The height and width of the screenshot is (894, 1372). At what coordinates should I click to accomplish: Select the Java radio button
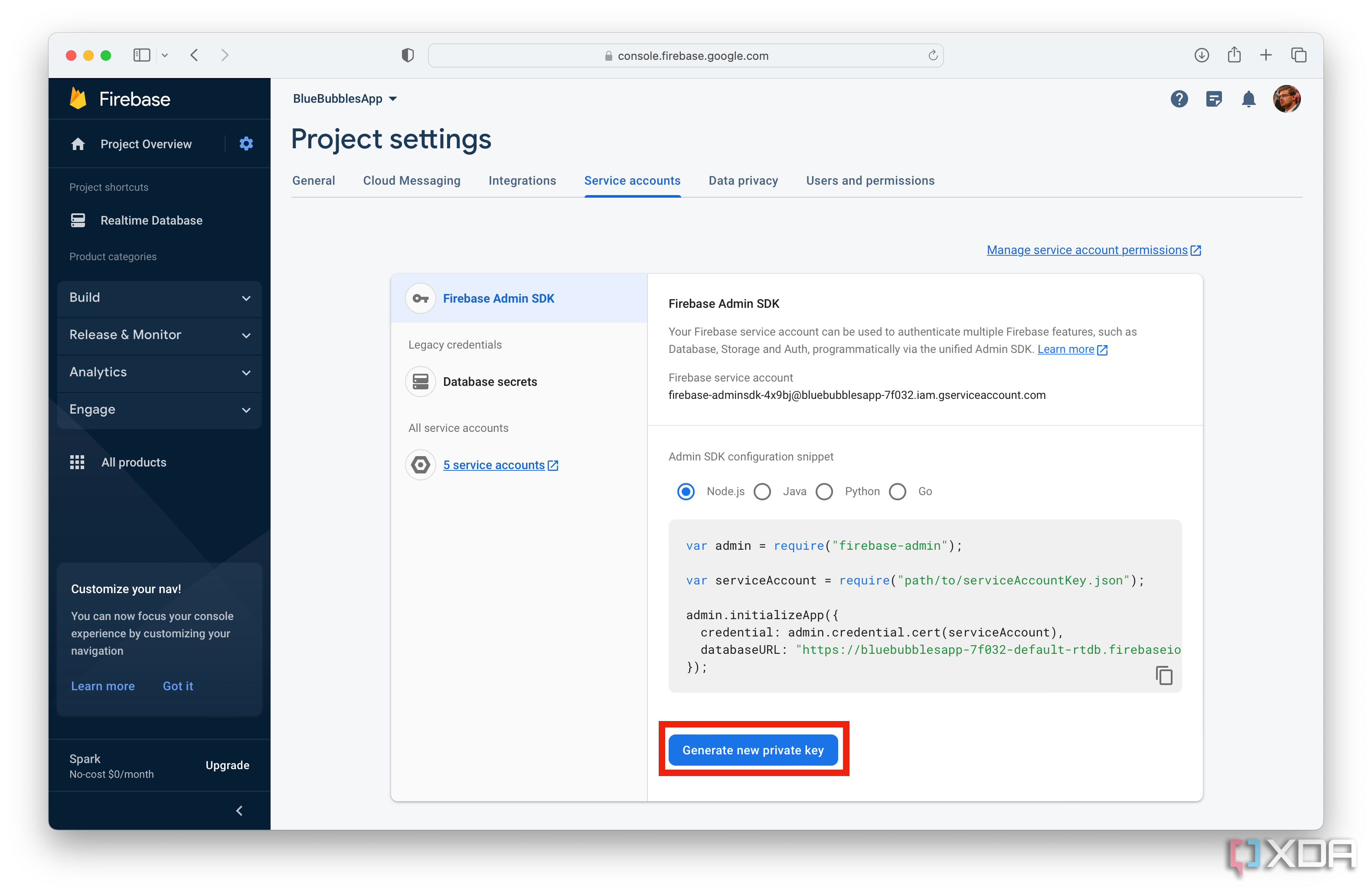coord(762,492)
